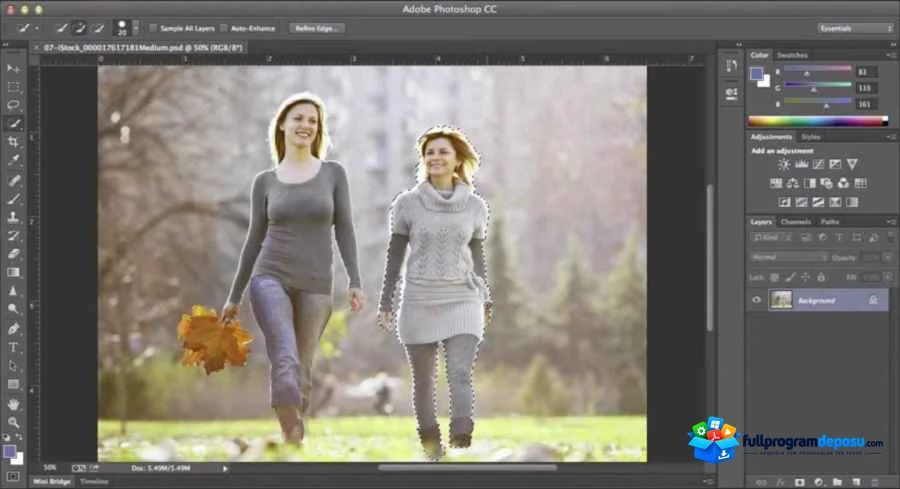This screenshot has height=489, width=900.
Task: Hide the Background layer with eye icon
Action: pyautogui.click(x=757, y=300)
